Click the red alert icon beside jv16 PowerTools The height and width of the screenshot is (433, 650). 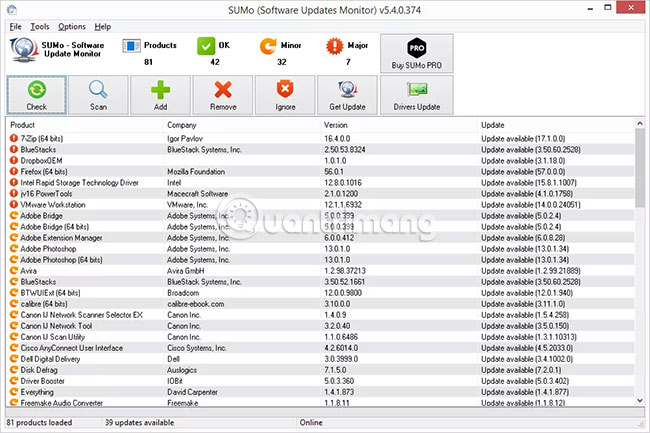(x=14, y=194)
